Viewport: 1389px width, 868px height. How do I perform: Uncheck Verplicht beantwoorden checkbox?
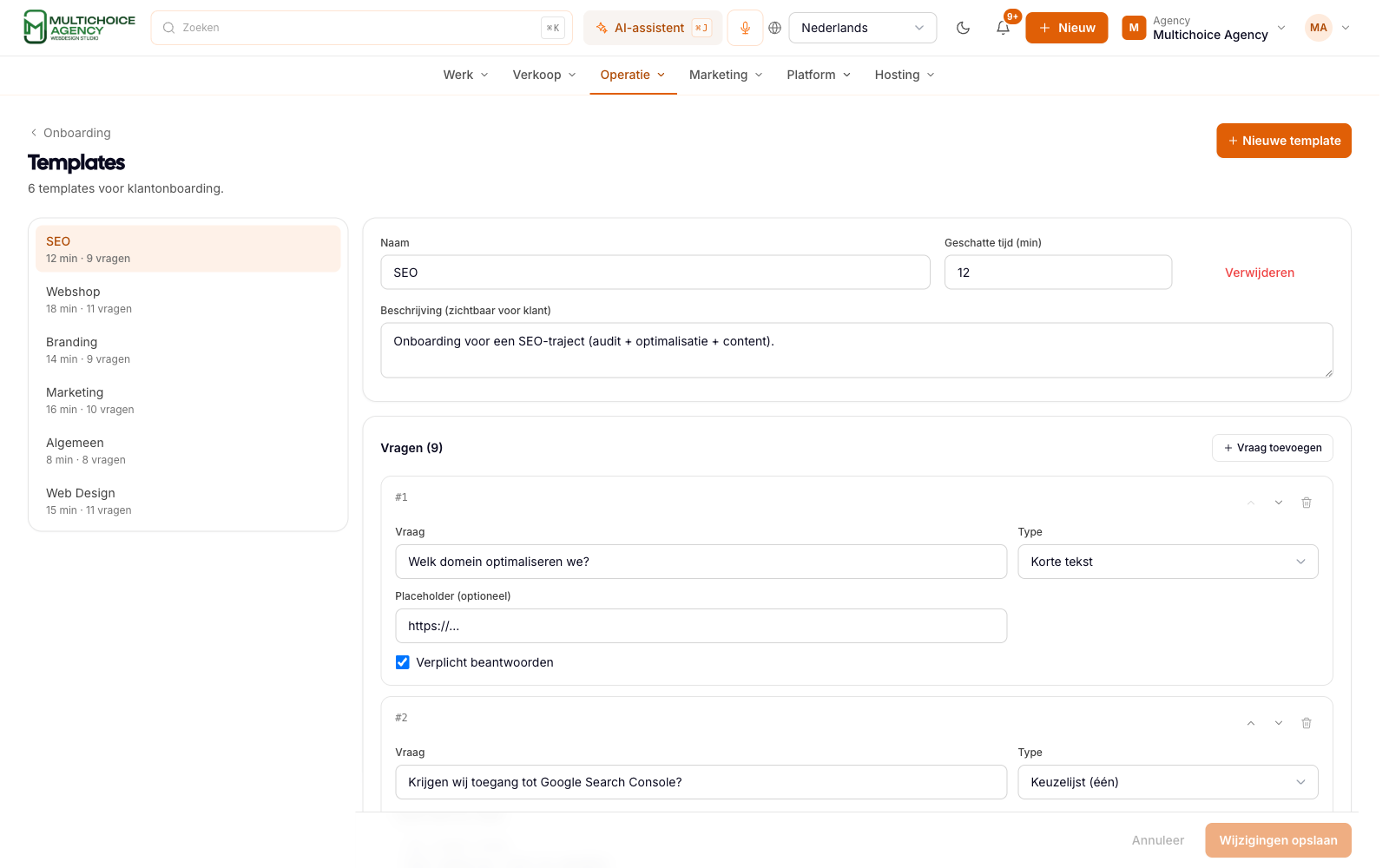403,662
